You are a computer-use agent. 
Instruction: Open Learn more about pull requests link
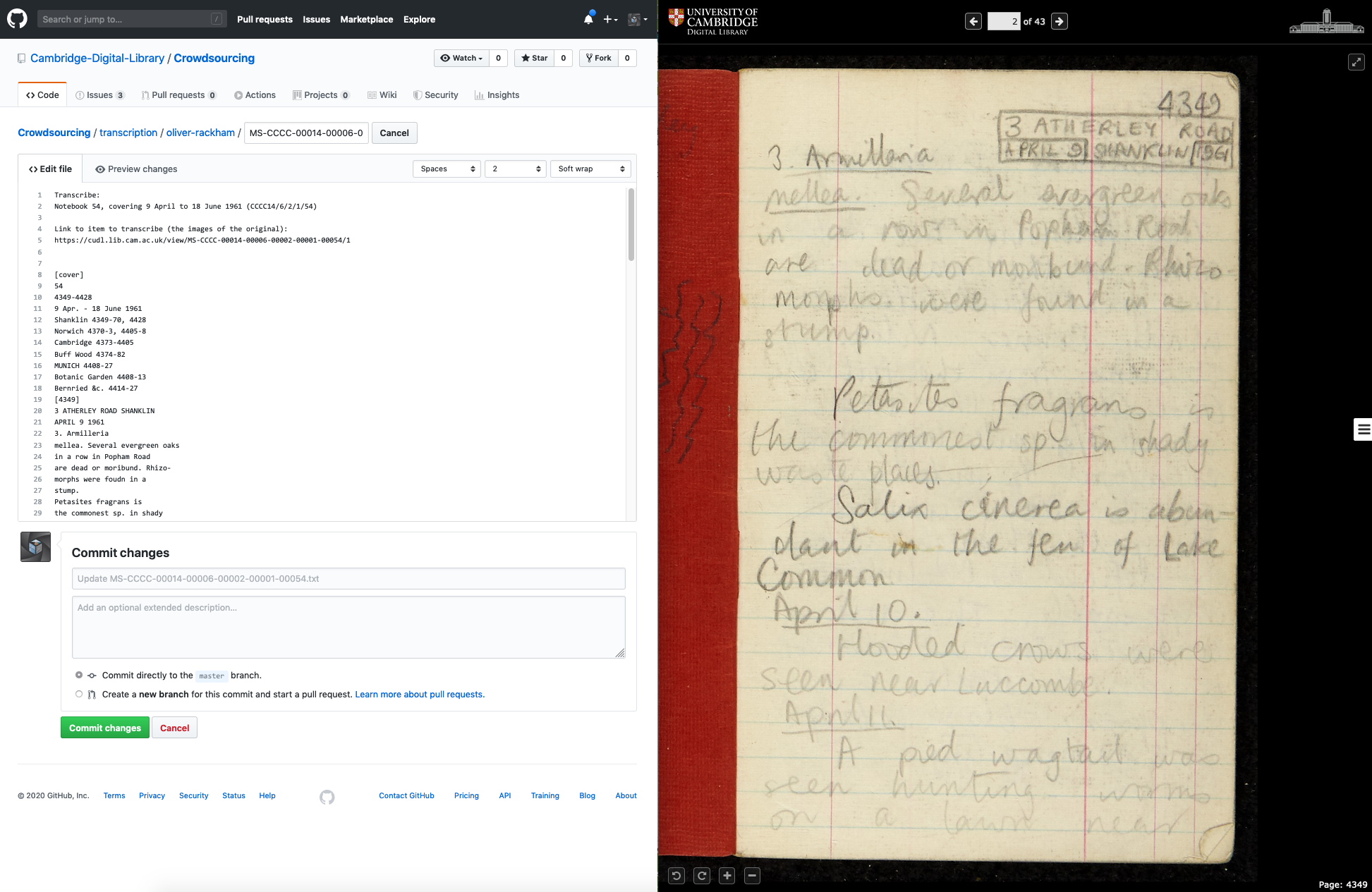[420, 694]
